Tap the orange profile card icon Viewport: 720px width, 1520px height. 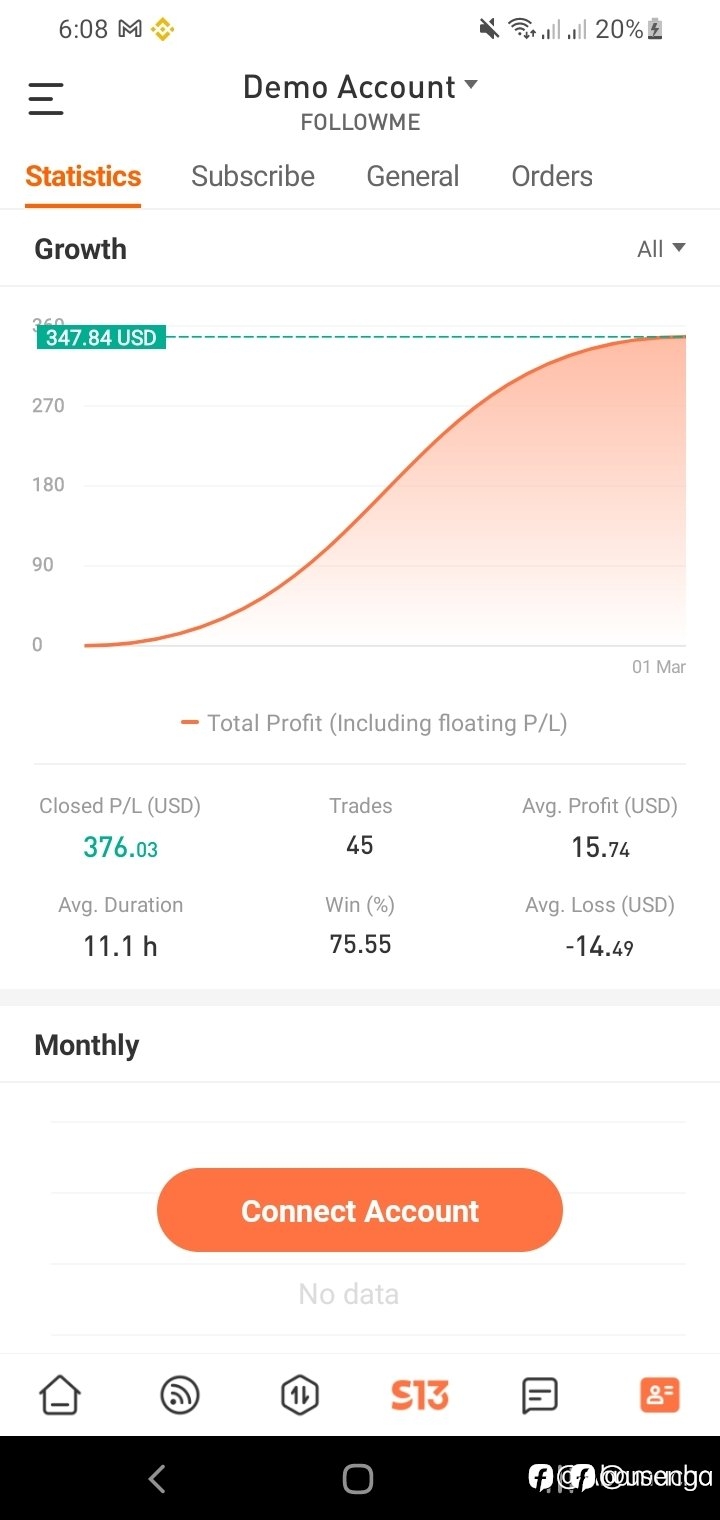click(660, 1395)
